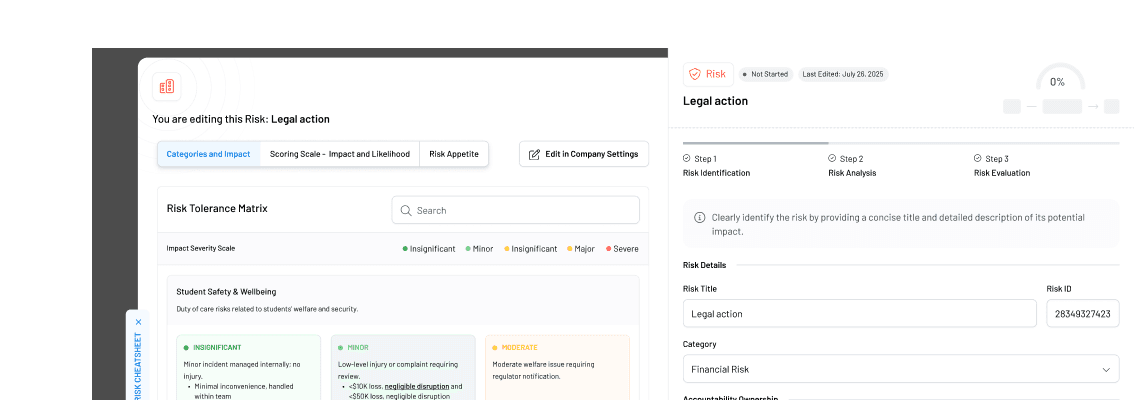Open the INSIGNIFICANT impact card
Image resolution: width=1134 pixels, height=400 pixels.
click(x=248, y=367)
